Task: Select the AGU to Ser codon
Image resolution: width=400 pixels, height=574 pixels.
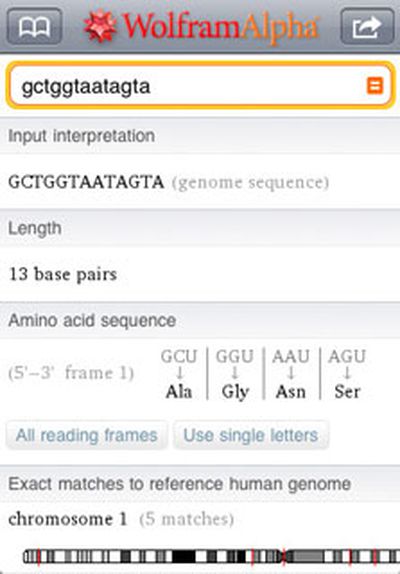Action: tap(347, 373)
